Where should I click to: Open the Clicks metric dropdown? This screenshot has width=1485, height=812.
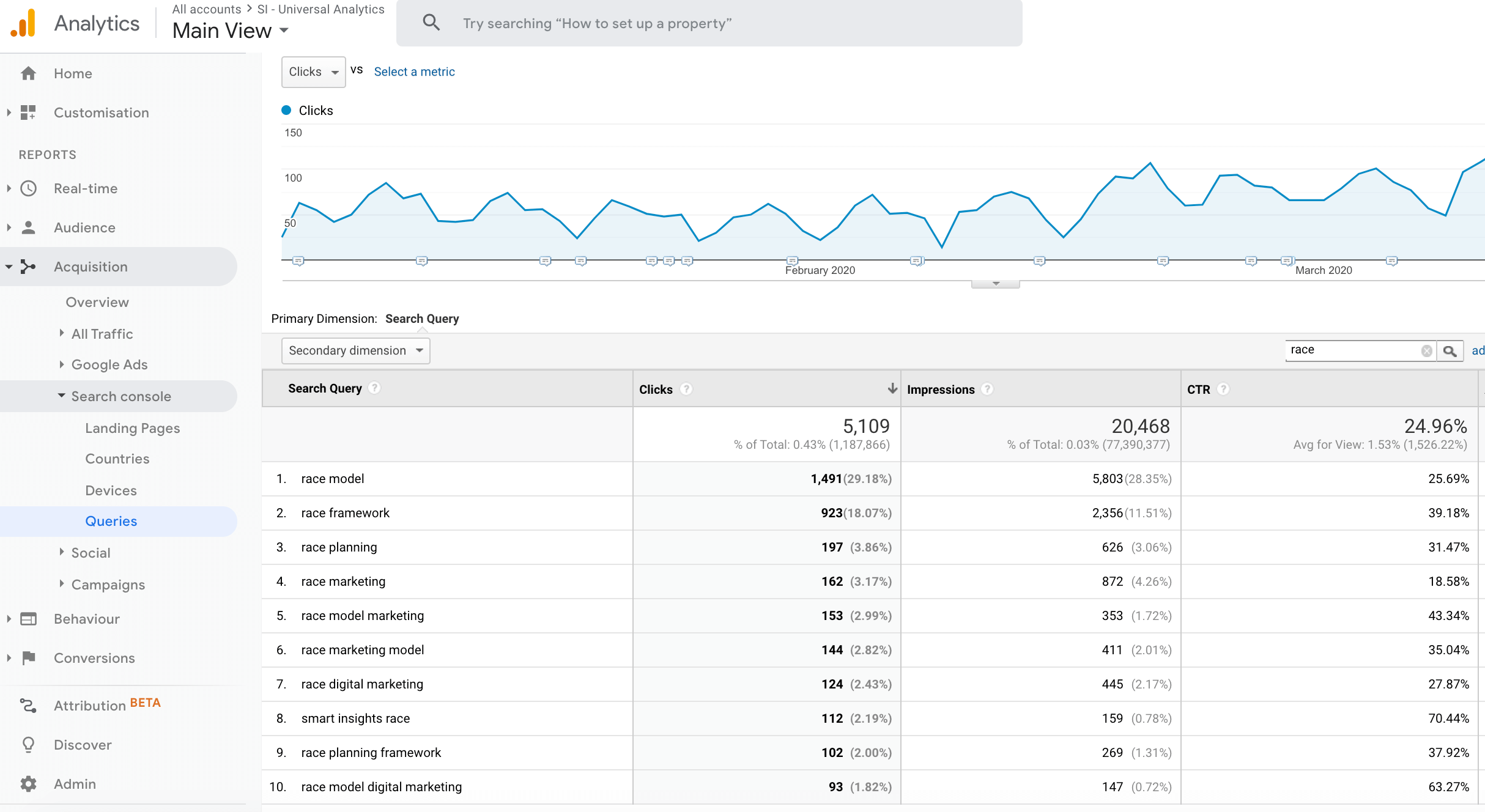click(x=313, y=72)
